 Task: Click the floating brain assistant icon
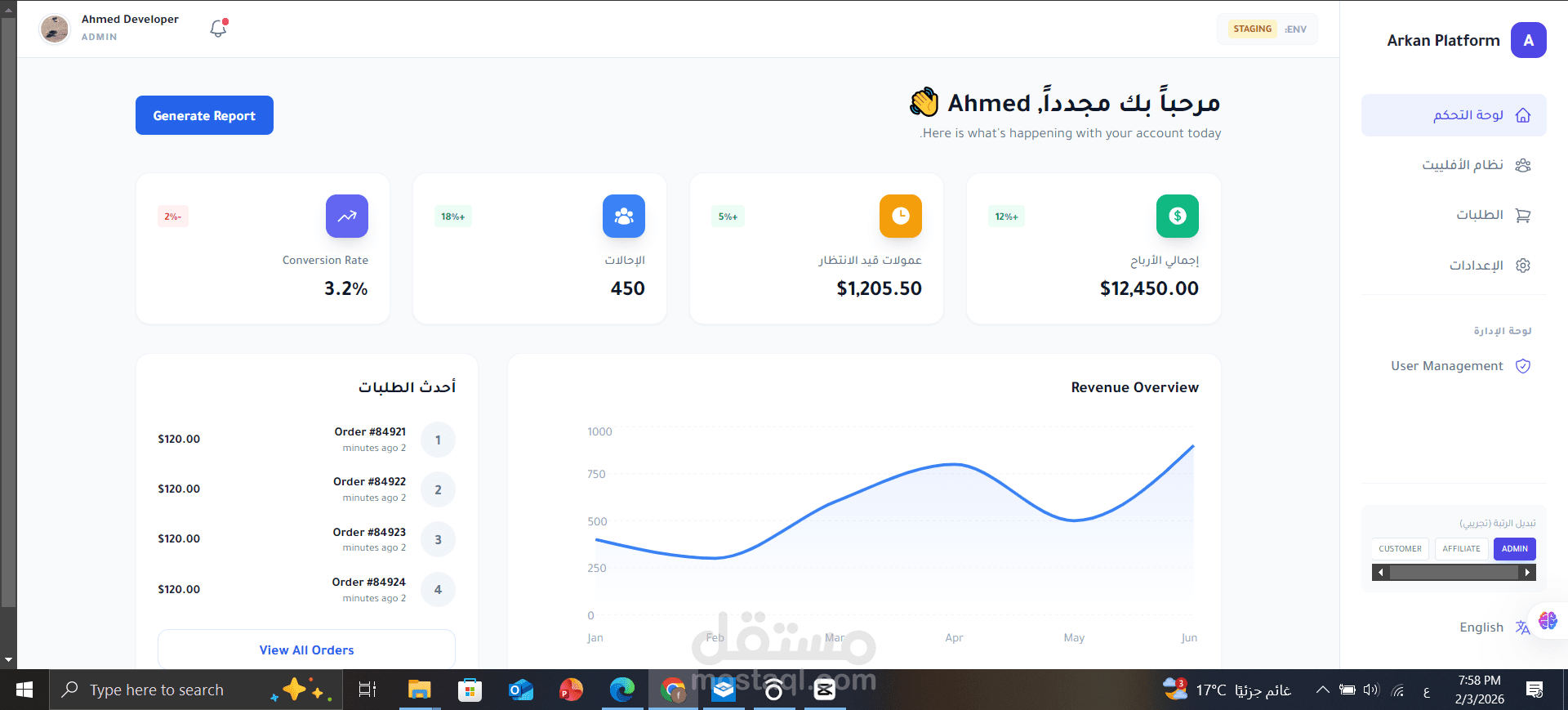pyautogui.click(x=1548, y=621)
